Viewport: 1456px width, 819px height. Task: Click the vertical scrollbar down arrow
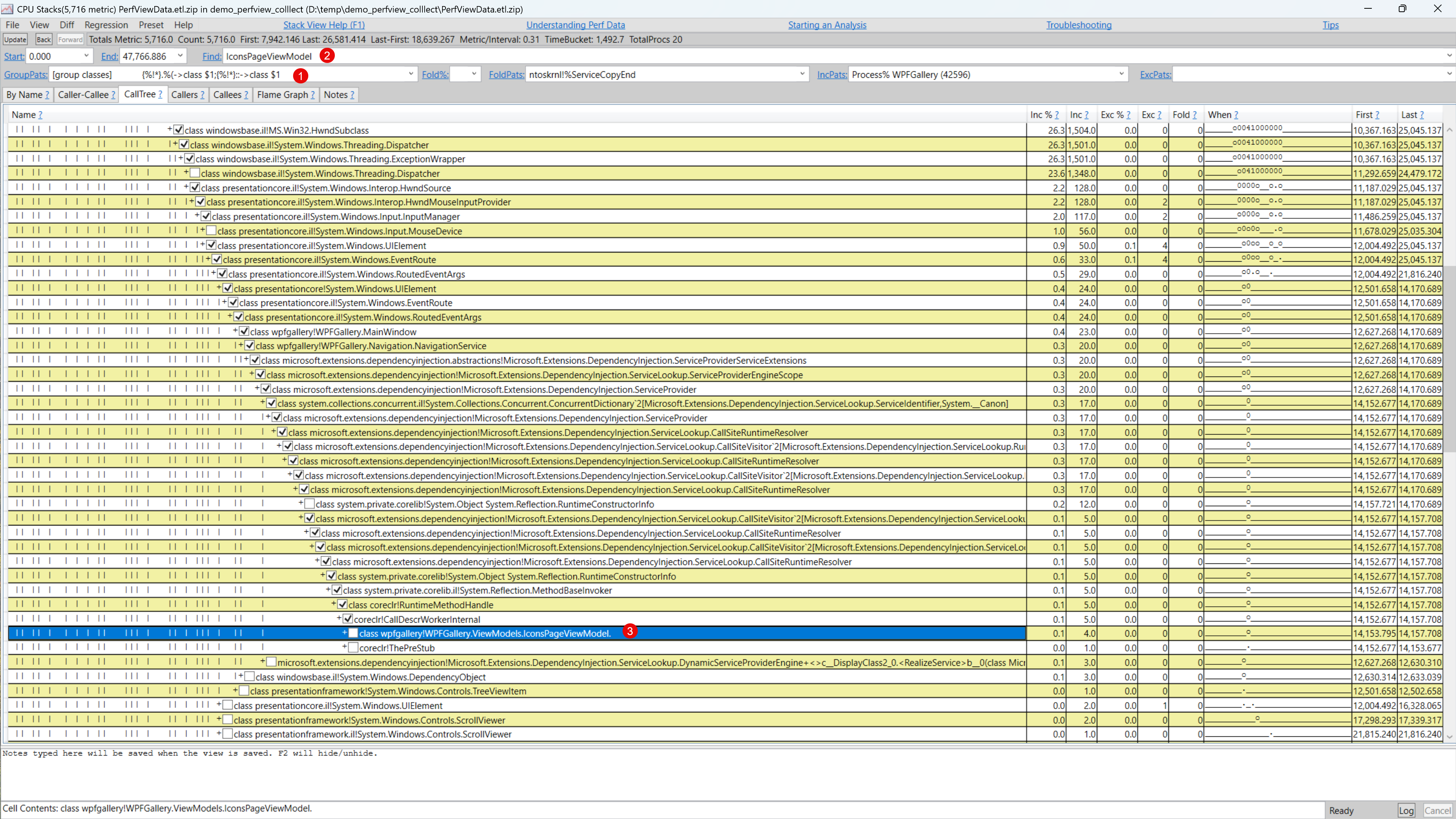(1449, 736)
